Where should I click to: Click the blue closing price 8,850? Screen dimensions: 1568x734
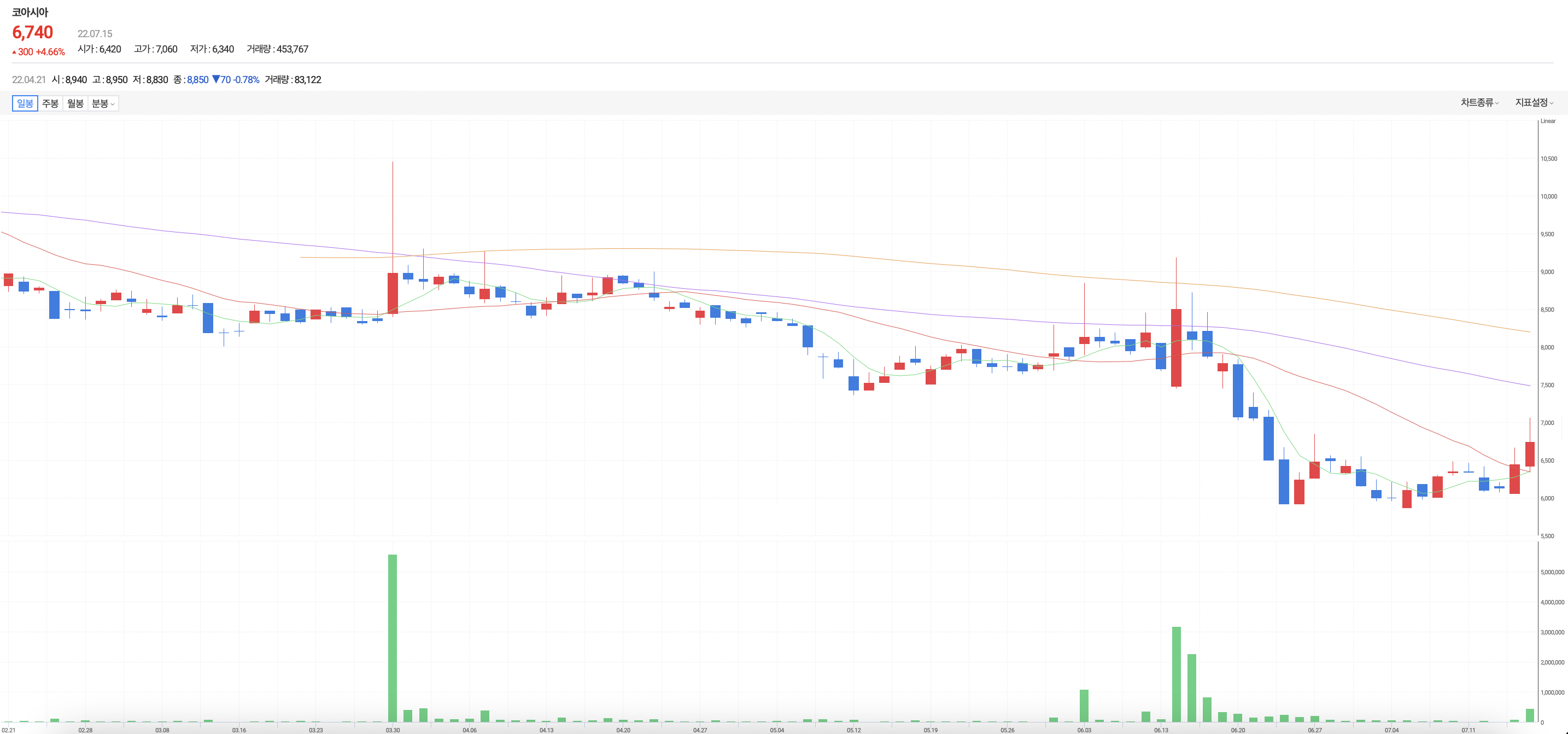coord(197,80)
